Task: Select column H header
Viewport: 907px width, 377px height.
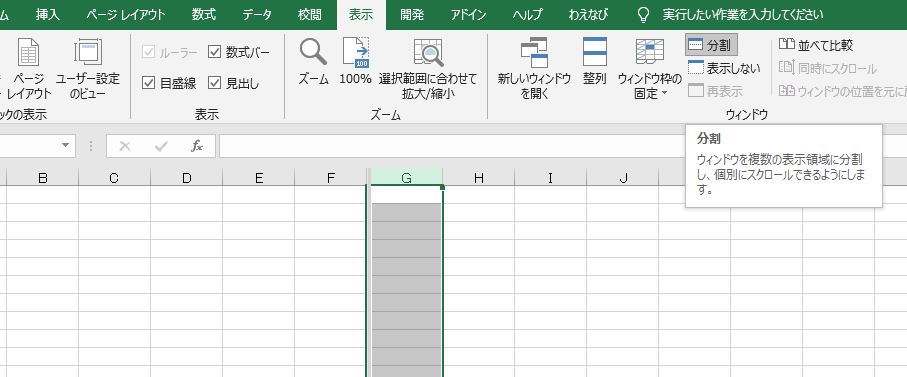Action: coord(478,178)
